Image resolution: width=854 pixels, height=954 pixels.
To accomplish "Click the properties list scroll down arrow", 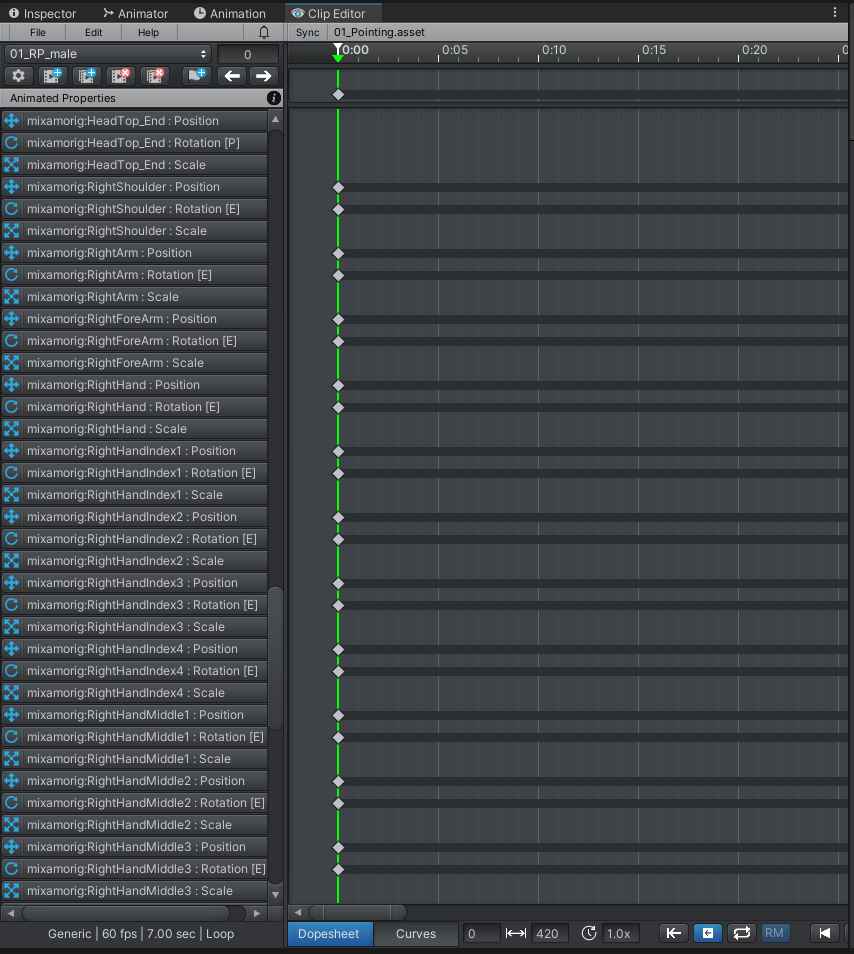I will pyautogui.click(x=276, y=894).
